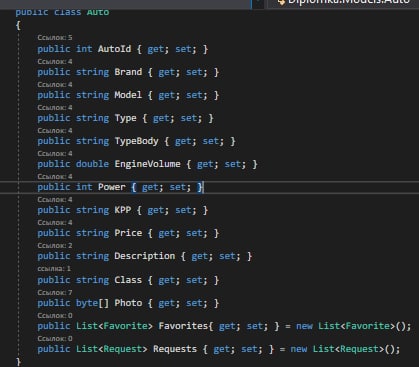The image size is (419, 367).
Task: Open the 'Ссылок: 2' references above Description
Action: click(55, 245)
